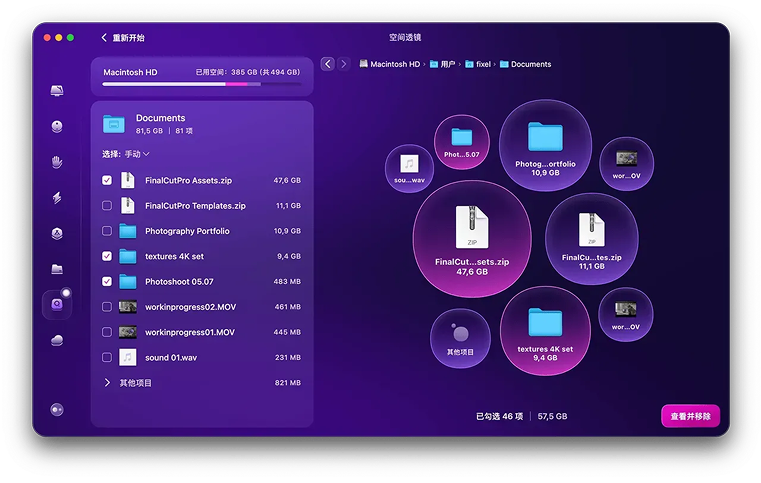Select the FinalCu...tes.zip 11,1 GB bubble
This screenshot has height=483, width=761.
point(592,239)
